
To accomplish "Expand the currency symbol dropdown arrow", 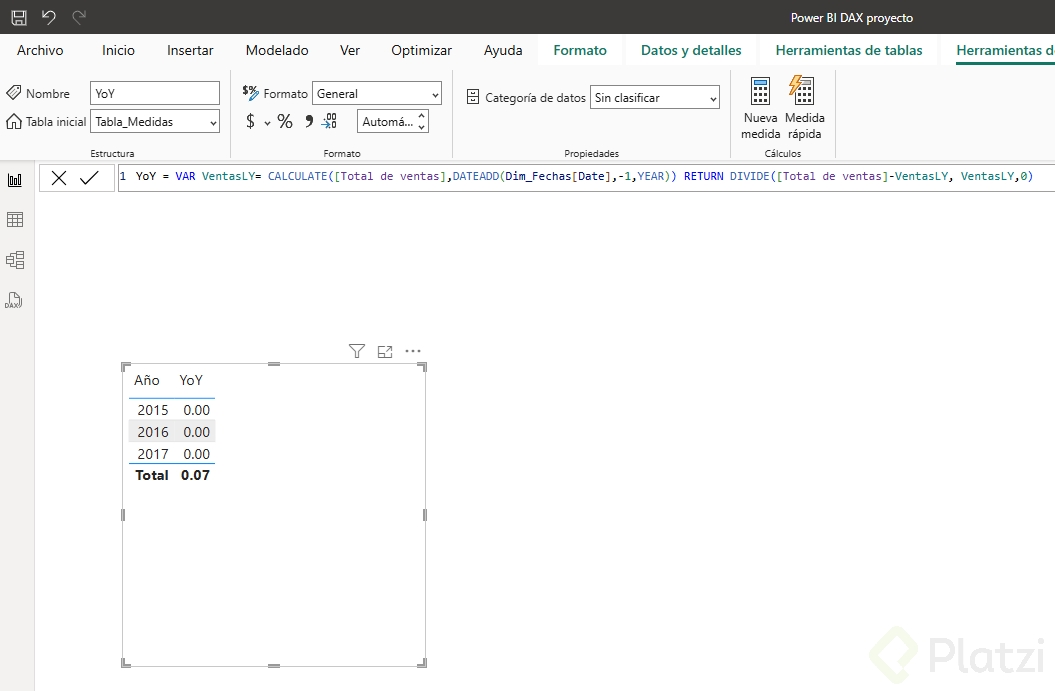I will pyautogui.click(x=267, y=122).
